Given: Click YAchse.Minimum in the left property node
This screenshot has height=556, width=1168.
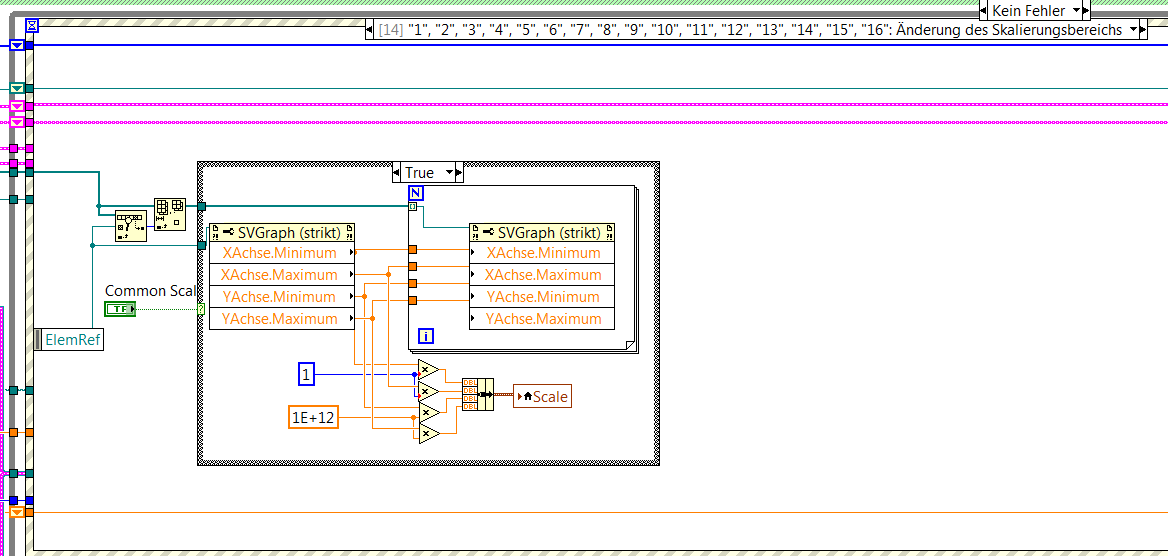Looking at the screenshot, I should pos(282,297).
